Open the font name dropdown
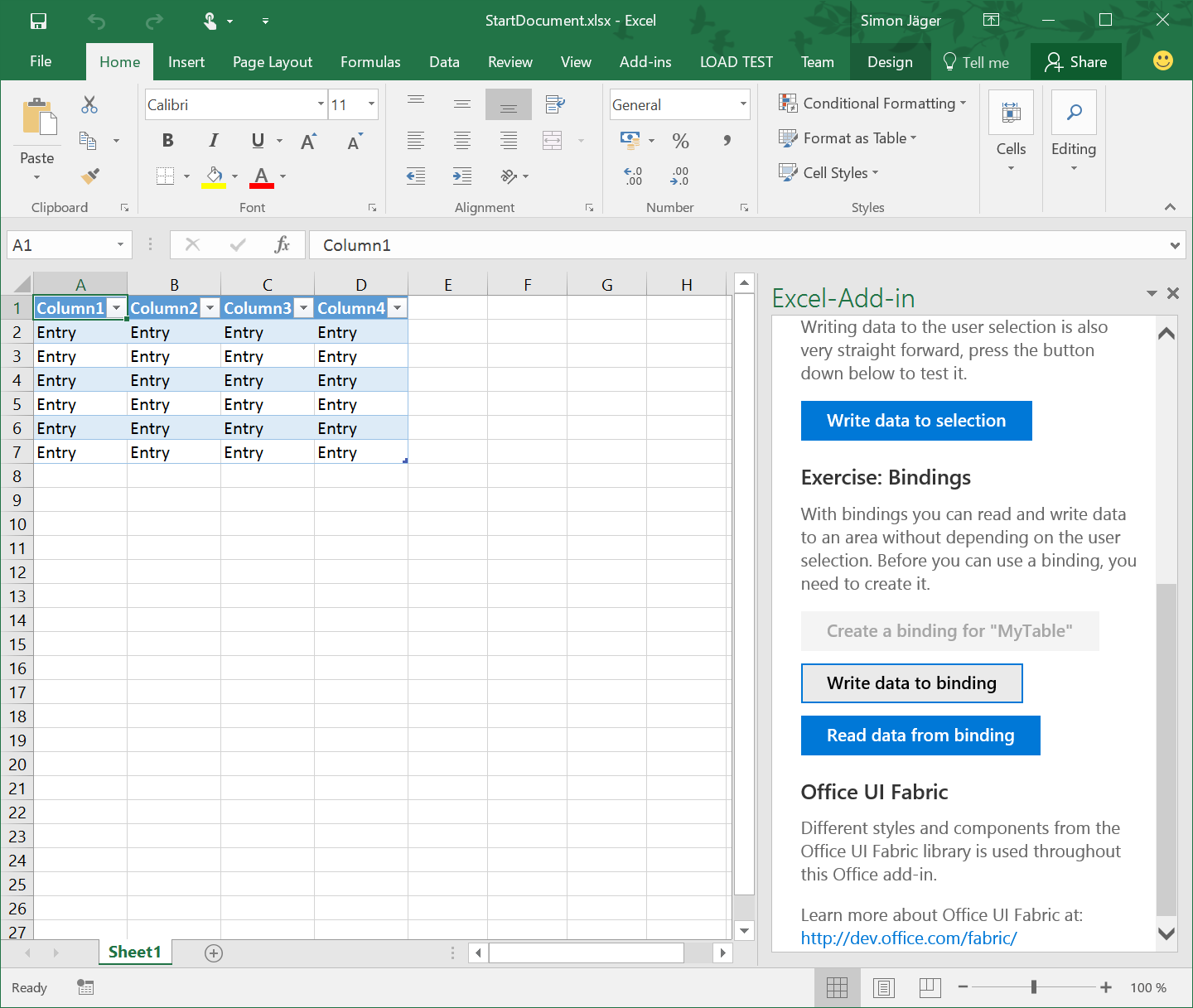The image size is (1193, 1008). click(321, 104)
